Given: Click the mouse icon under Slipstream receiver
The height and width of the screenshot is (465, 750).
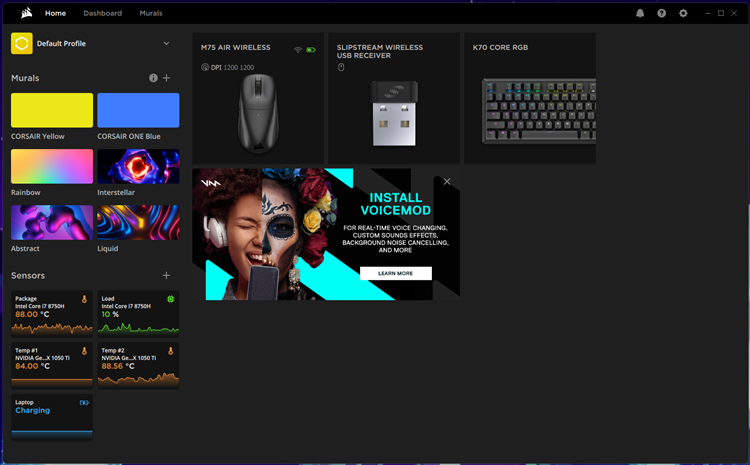Looking at the screenshot, I should tap(341, 67).
